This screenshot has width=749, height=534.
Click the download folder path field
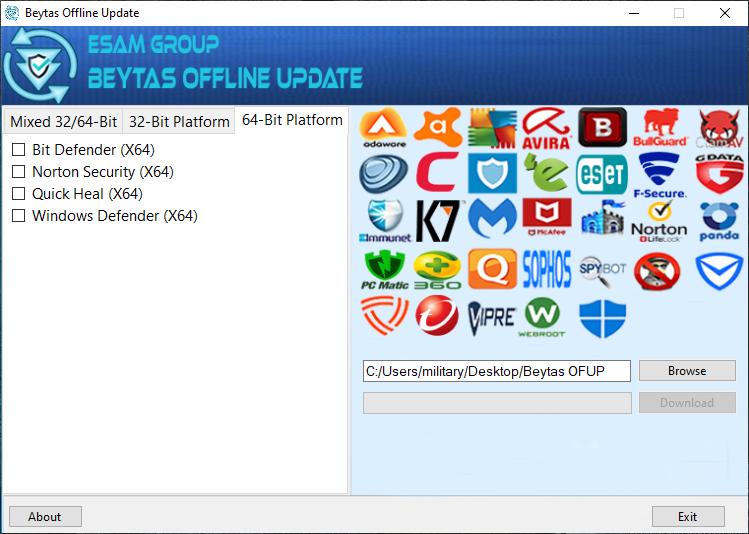pos(497,371)
